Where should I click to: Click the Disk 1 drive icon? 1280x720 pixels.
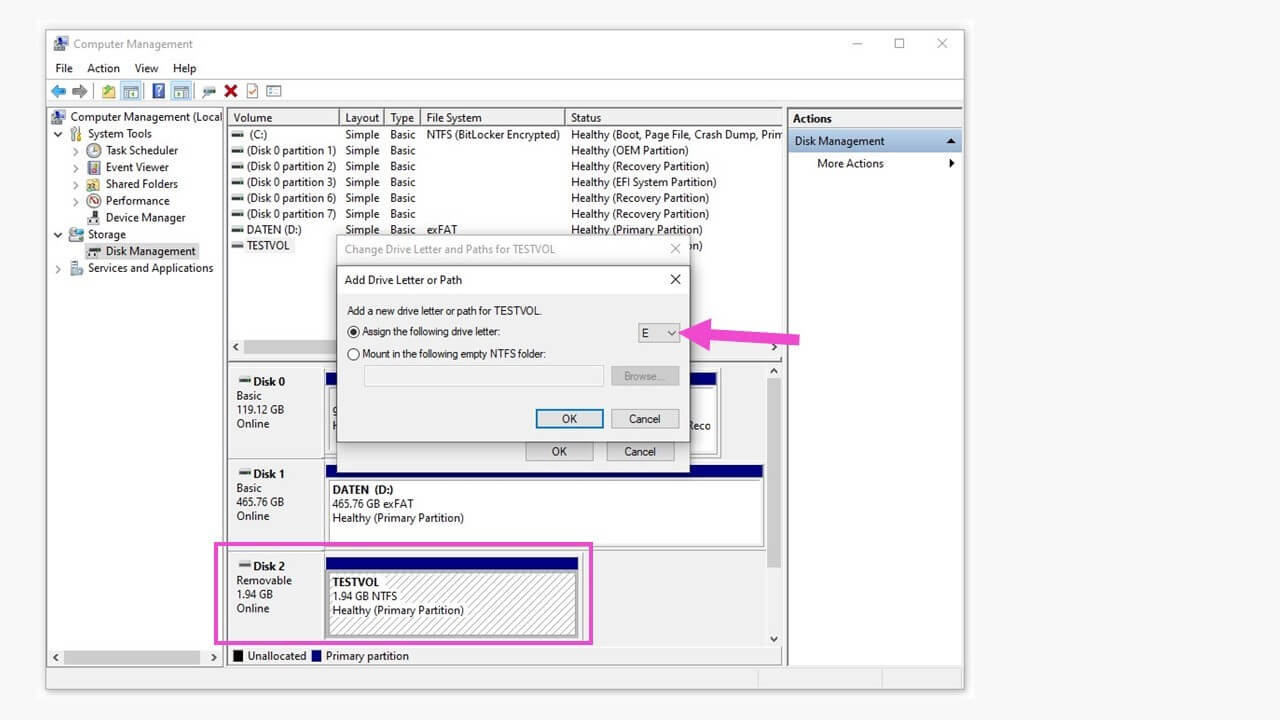pos(244,474)
